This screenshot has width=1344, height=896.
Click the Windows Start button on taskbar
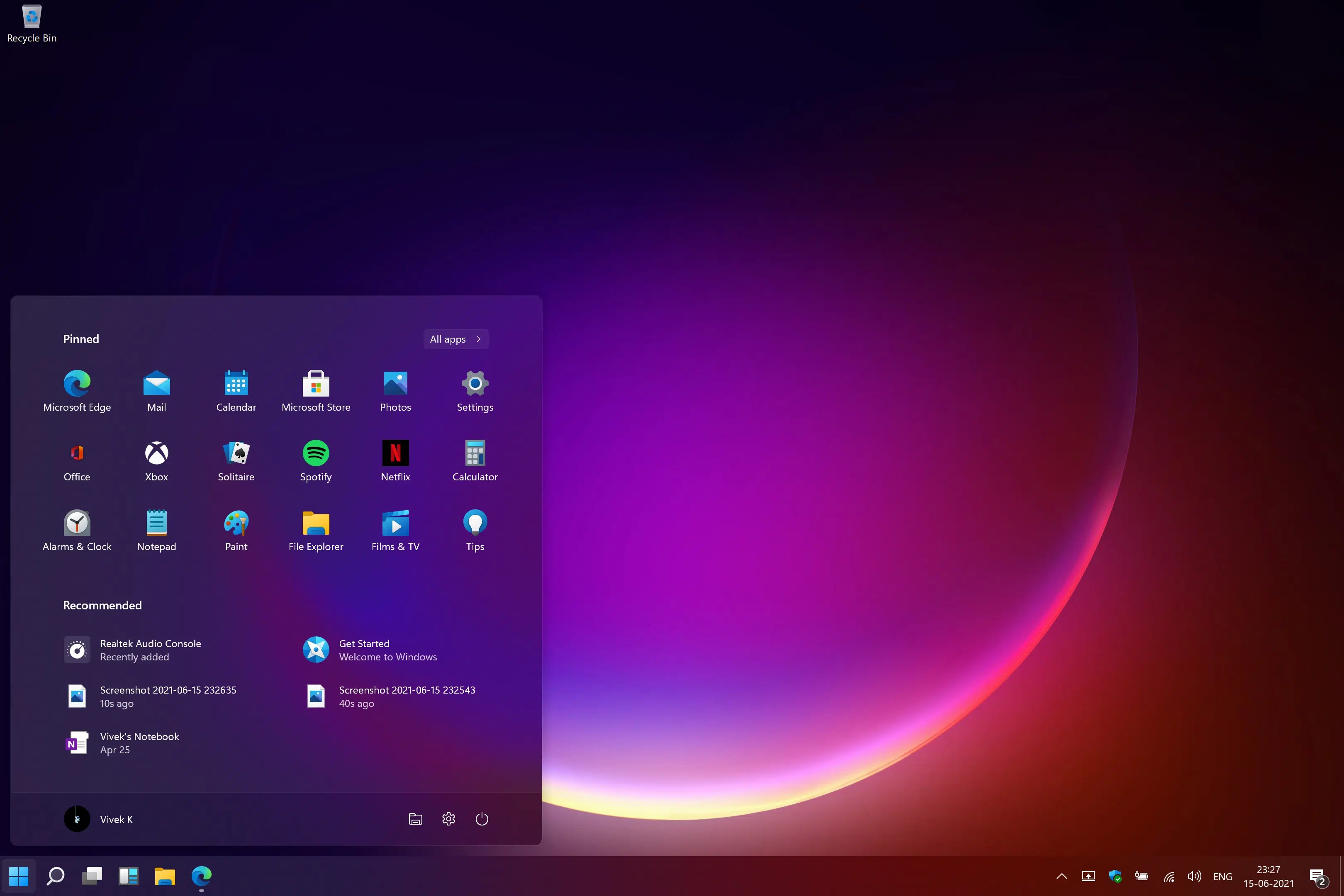(x=19, y=875)
